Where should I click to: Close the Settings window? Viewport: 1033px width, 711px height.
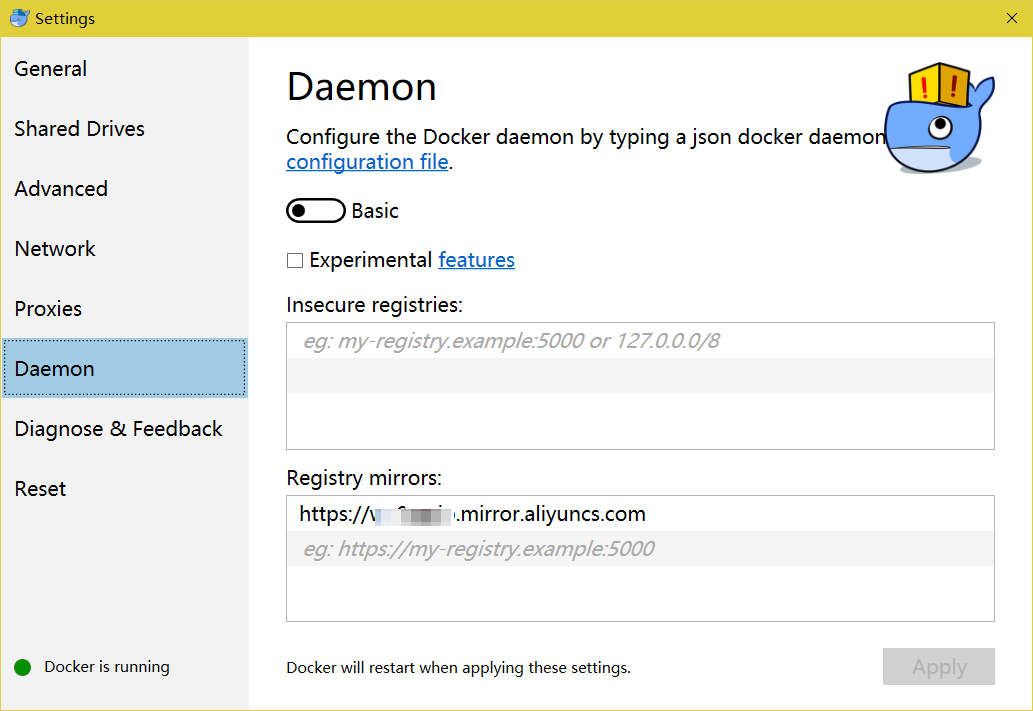(x=1012, y=18)
